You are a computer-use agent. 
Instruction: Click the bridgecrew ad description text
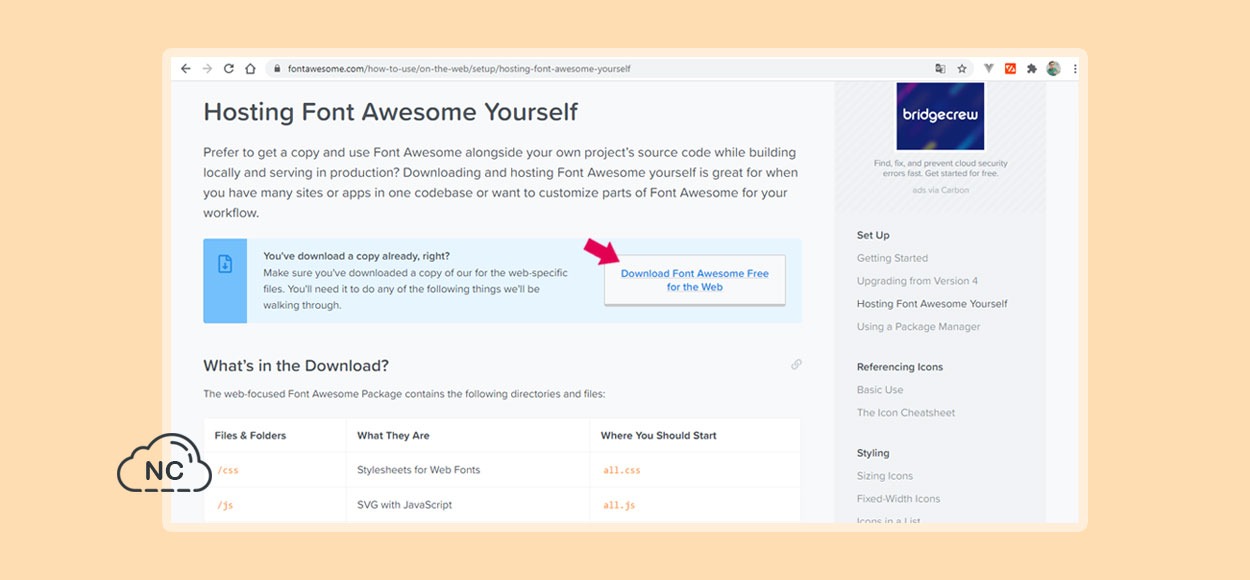(941, 168)
